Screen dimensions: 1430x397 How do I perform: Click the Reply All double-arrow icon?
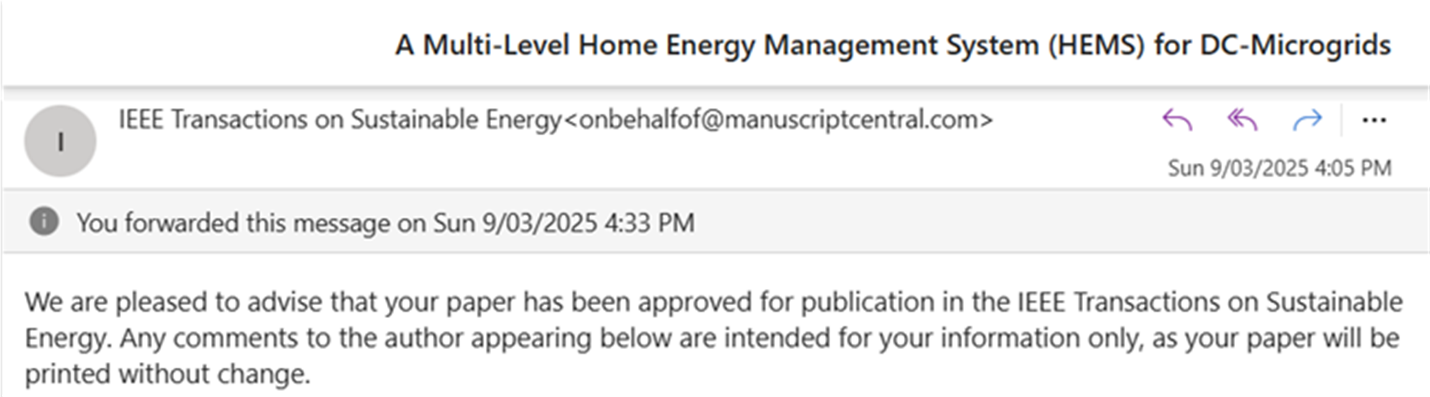[x=1241, y=120]
